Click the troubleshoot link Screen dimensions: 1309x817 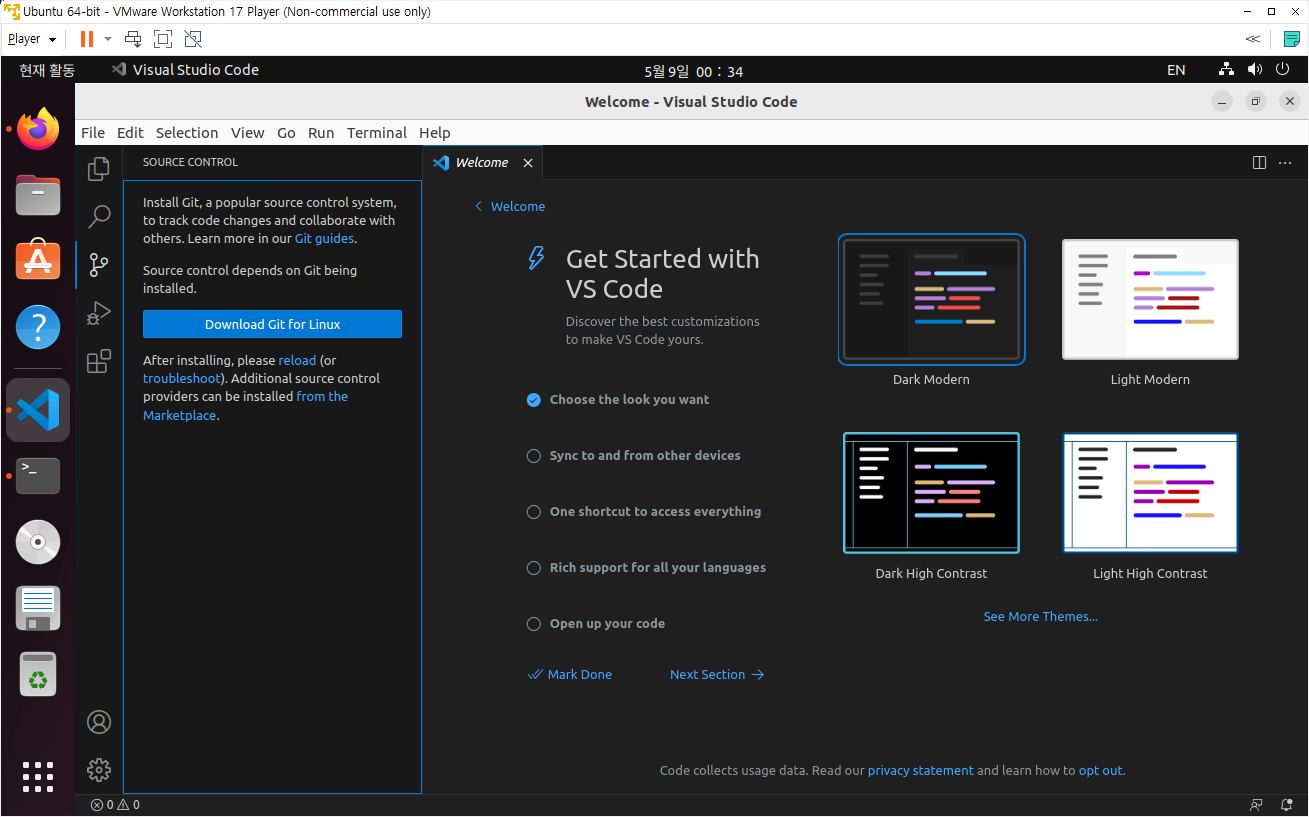click(181, 379)
